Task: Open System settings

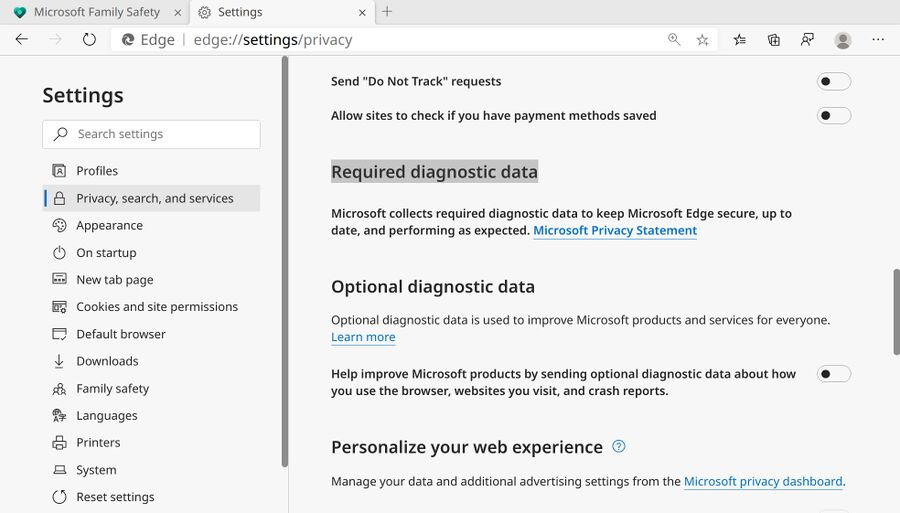Action: coord(152,470)
